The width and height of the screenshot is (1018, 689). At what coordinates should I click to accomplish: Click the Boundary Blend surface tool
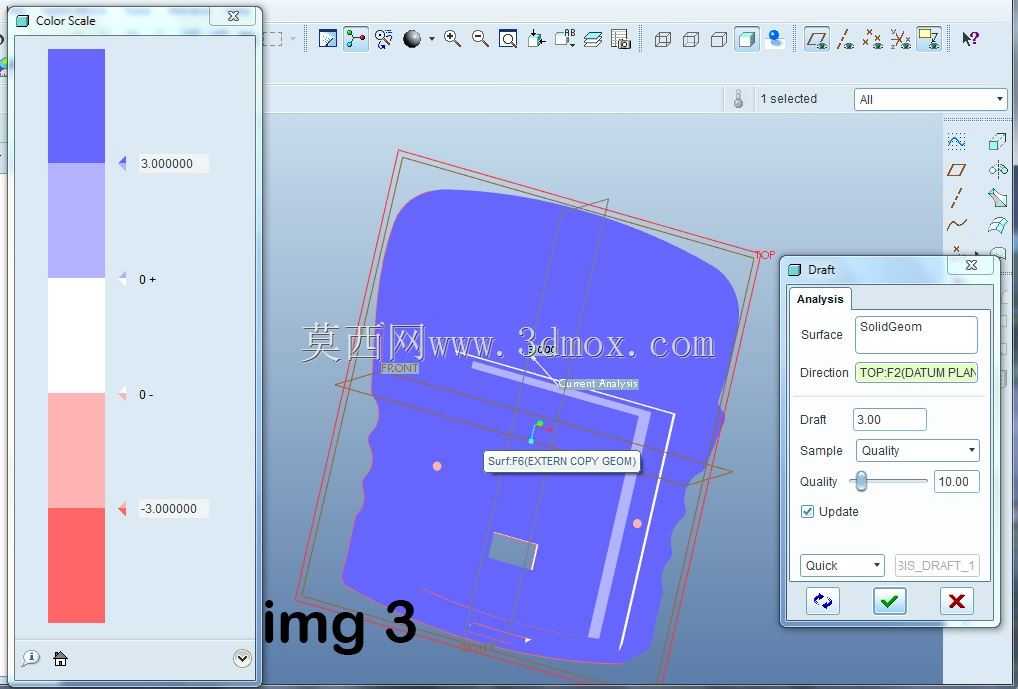[997, 225]
